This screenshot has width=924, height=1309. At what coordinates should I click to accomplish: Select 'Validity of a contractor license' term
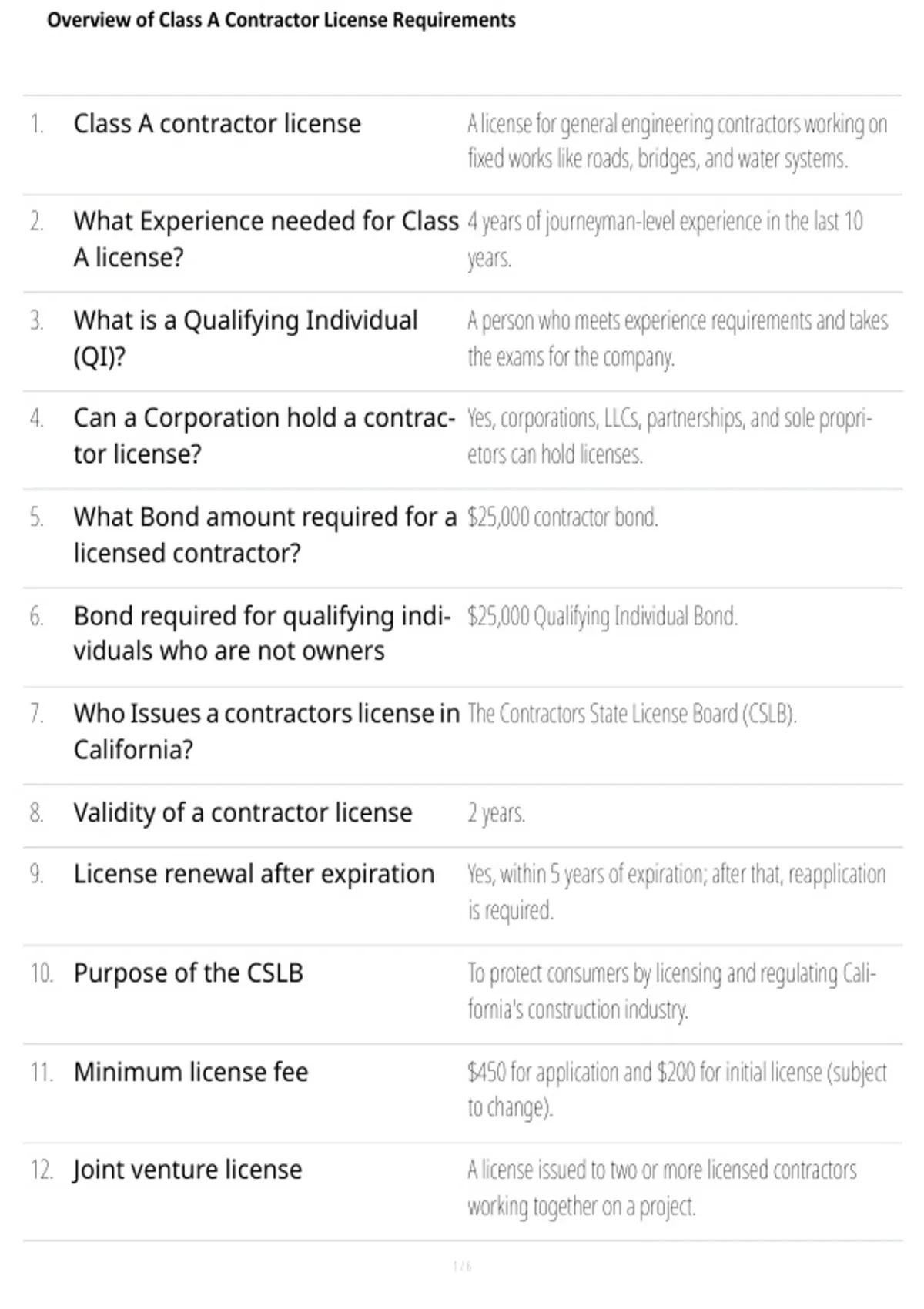[x=243, y=812]
